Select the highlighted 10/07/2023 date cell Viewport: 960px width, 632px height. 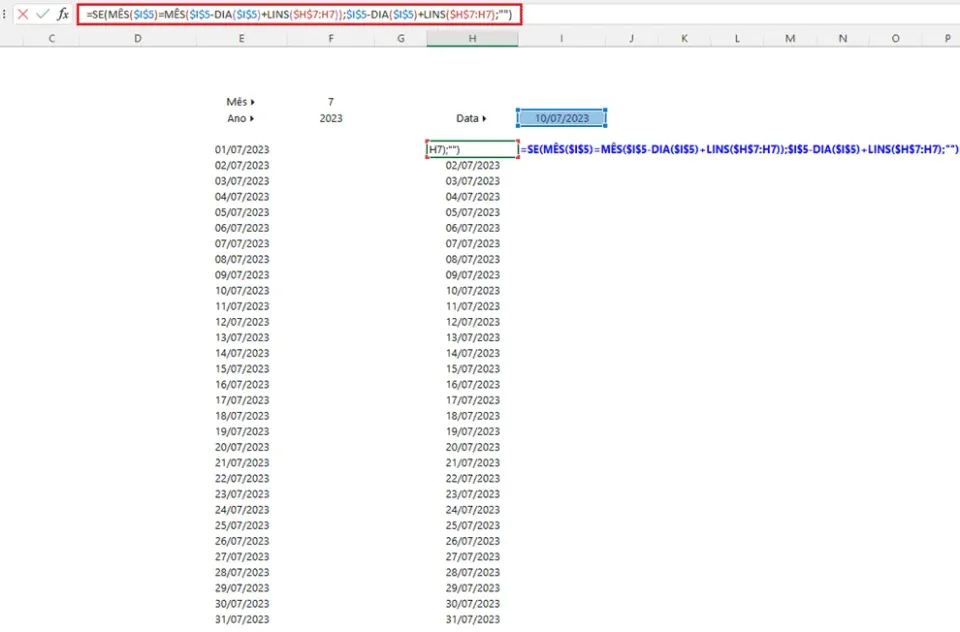(561, 118)
